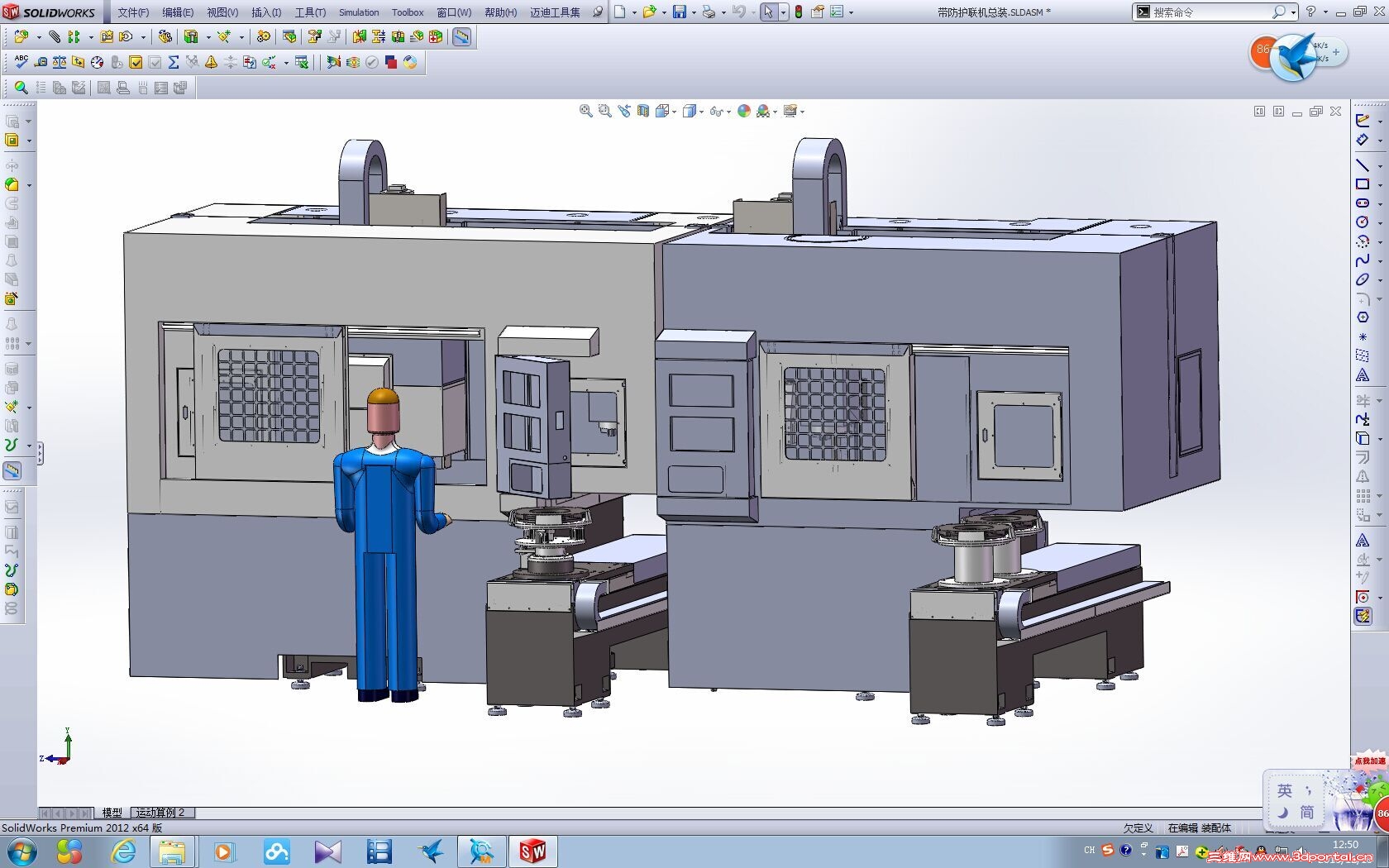Click the search magnifier toolbar icon
The height and width of the screenshot is (868, 1389).
point(21,87)
